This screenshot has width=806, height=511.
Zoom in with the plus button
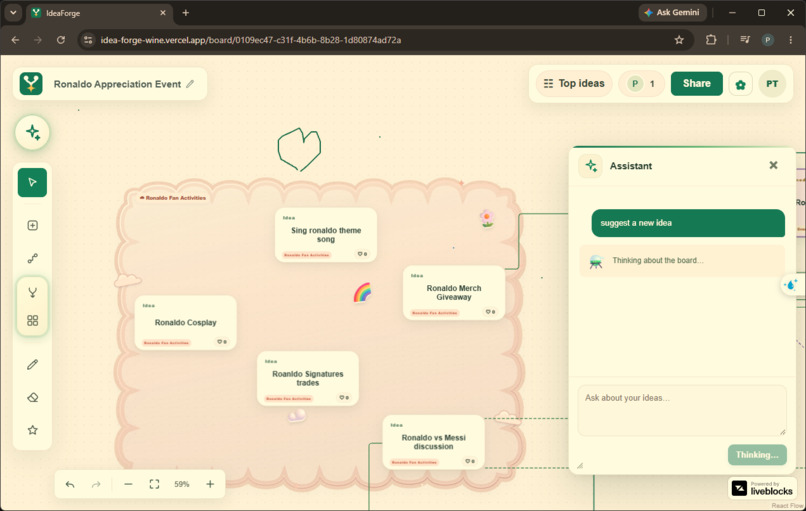(x=210, y=484)
